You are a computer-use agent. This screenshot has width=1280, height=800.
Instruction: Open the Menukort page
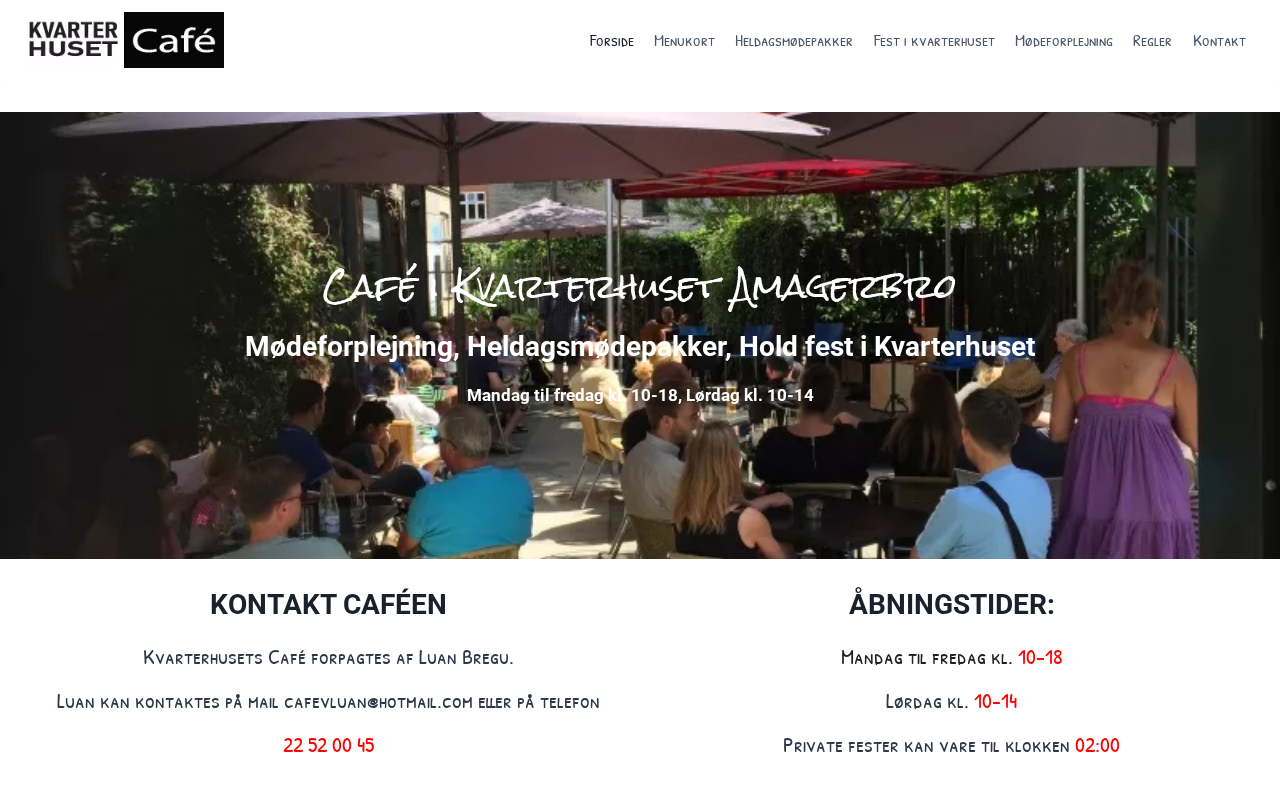click(x=684, y=41)
